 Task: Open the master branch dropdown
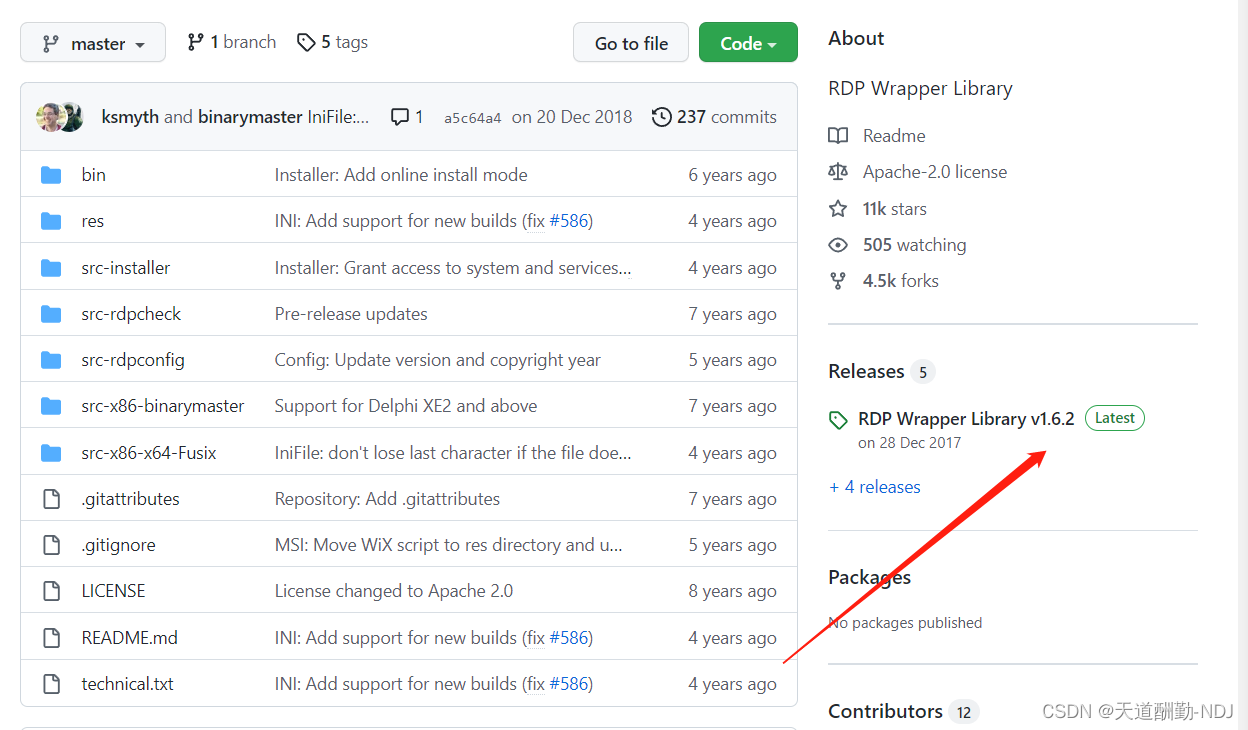pos(92,43)
